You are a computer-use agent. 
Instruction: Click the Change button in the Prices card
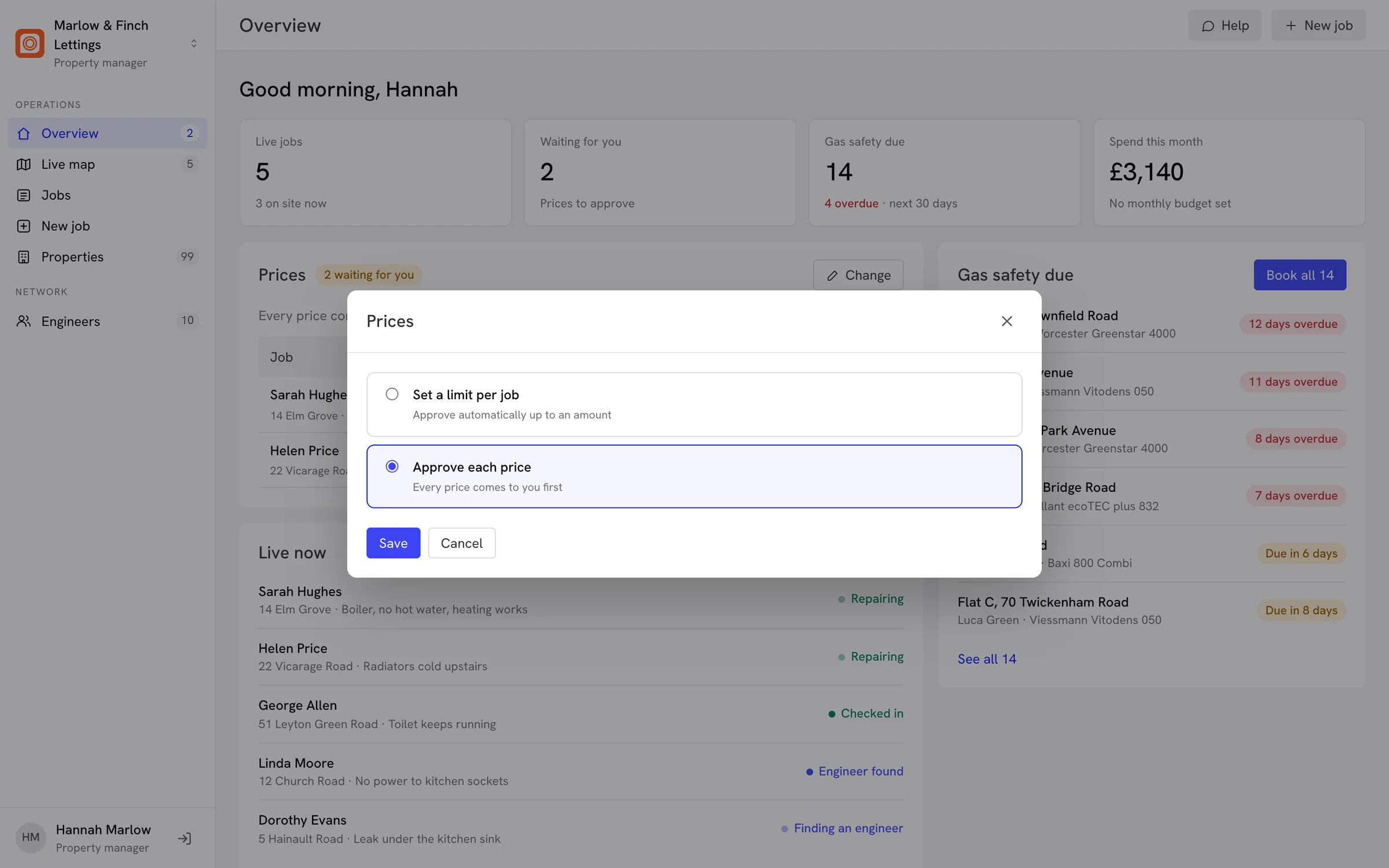[x=858, y=275]
